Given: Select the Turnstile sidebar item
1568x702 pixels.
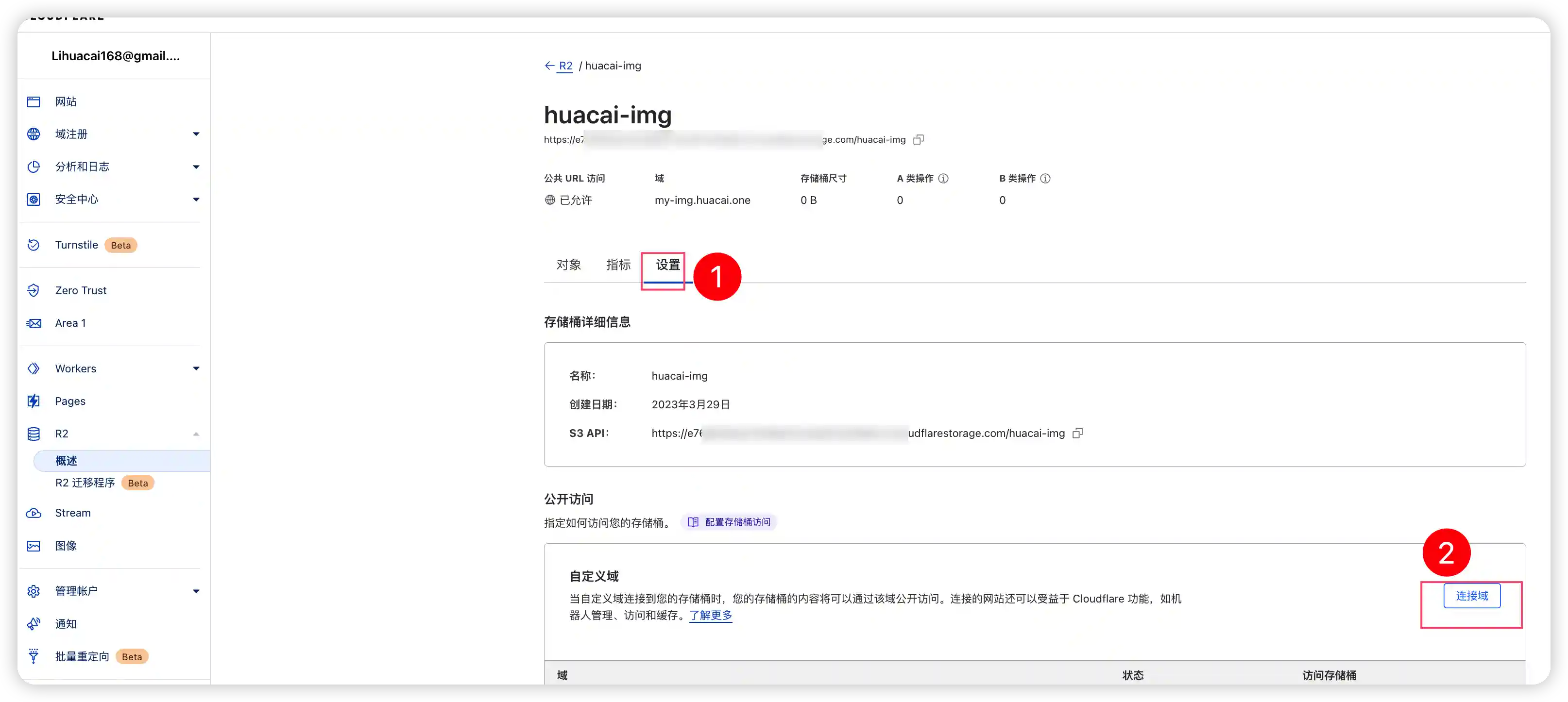Looking at the screenshot, I should click(77, 245).
